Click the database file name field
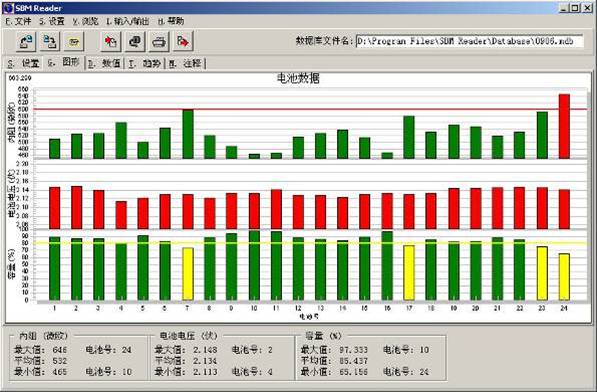Image resolution: width=597 pixels, height=392 pixels. (469, 41)
